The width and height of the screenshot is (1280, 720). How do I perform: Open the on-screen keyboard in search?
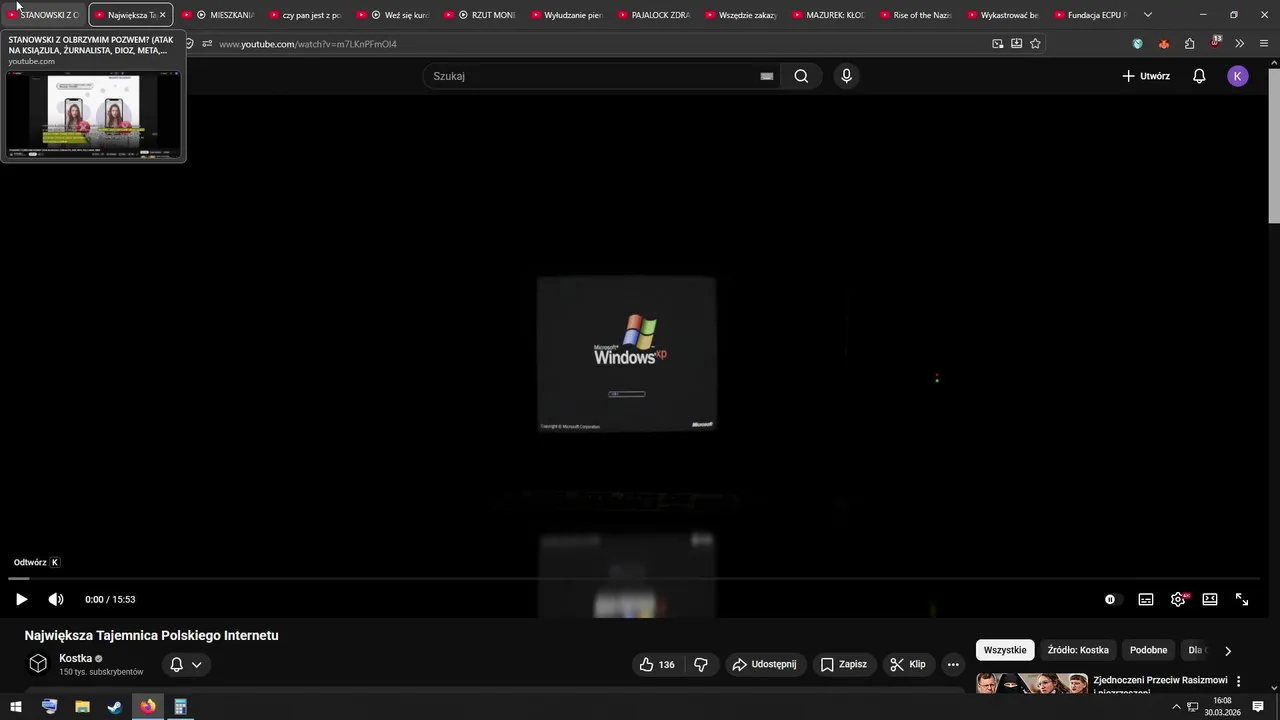click(767, 76)
